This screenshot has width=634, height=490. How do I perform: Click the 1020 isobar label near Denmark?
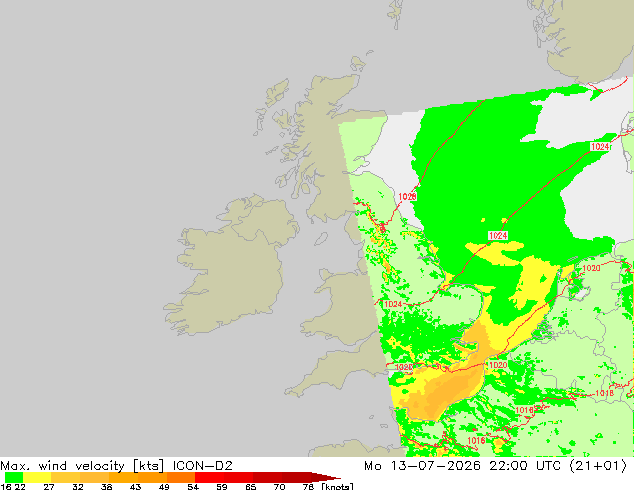pos(591,268)
